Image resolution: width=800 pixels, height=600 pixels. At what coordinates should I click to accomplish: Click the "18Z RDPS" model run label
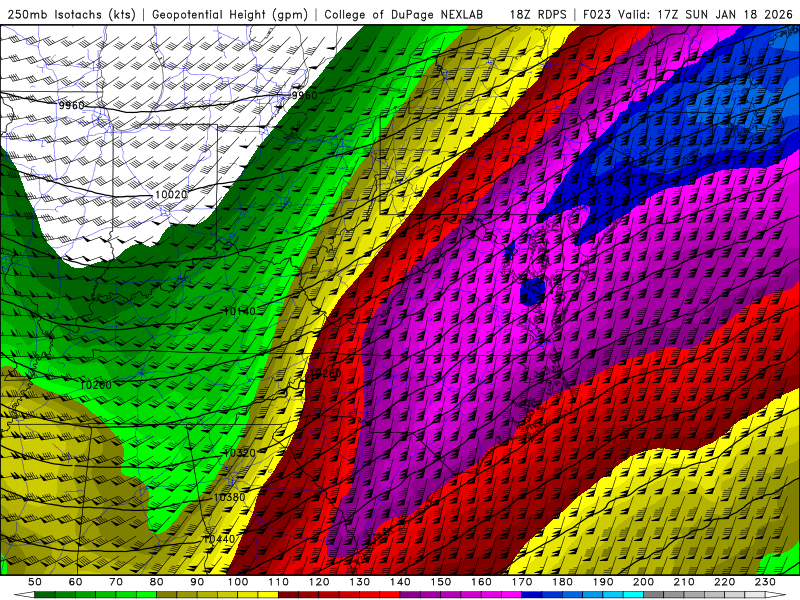pos(538,14)
